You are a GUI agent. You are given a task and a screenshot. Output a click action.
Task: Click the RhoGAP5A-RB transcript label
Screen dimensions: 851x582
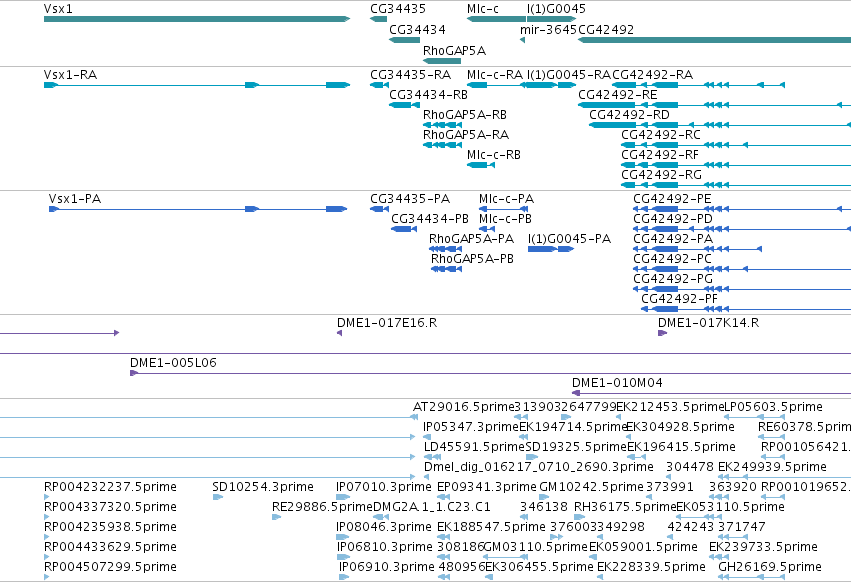(465, 115)
